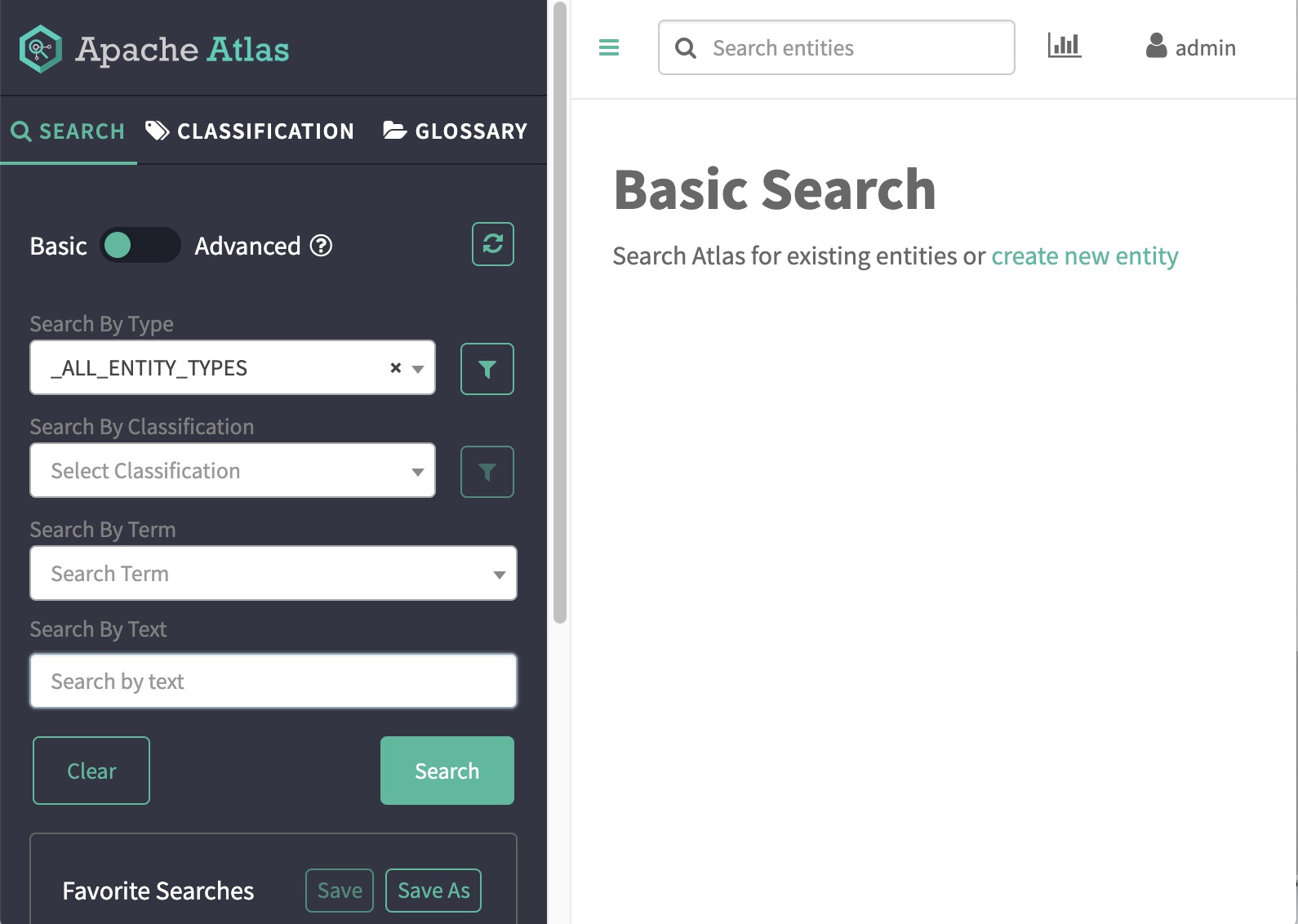Click the admin user avatar icon
The width and height of the screenshot is (1298, 924).
pos(1156,46)
